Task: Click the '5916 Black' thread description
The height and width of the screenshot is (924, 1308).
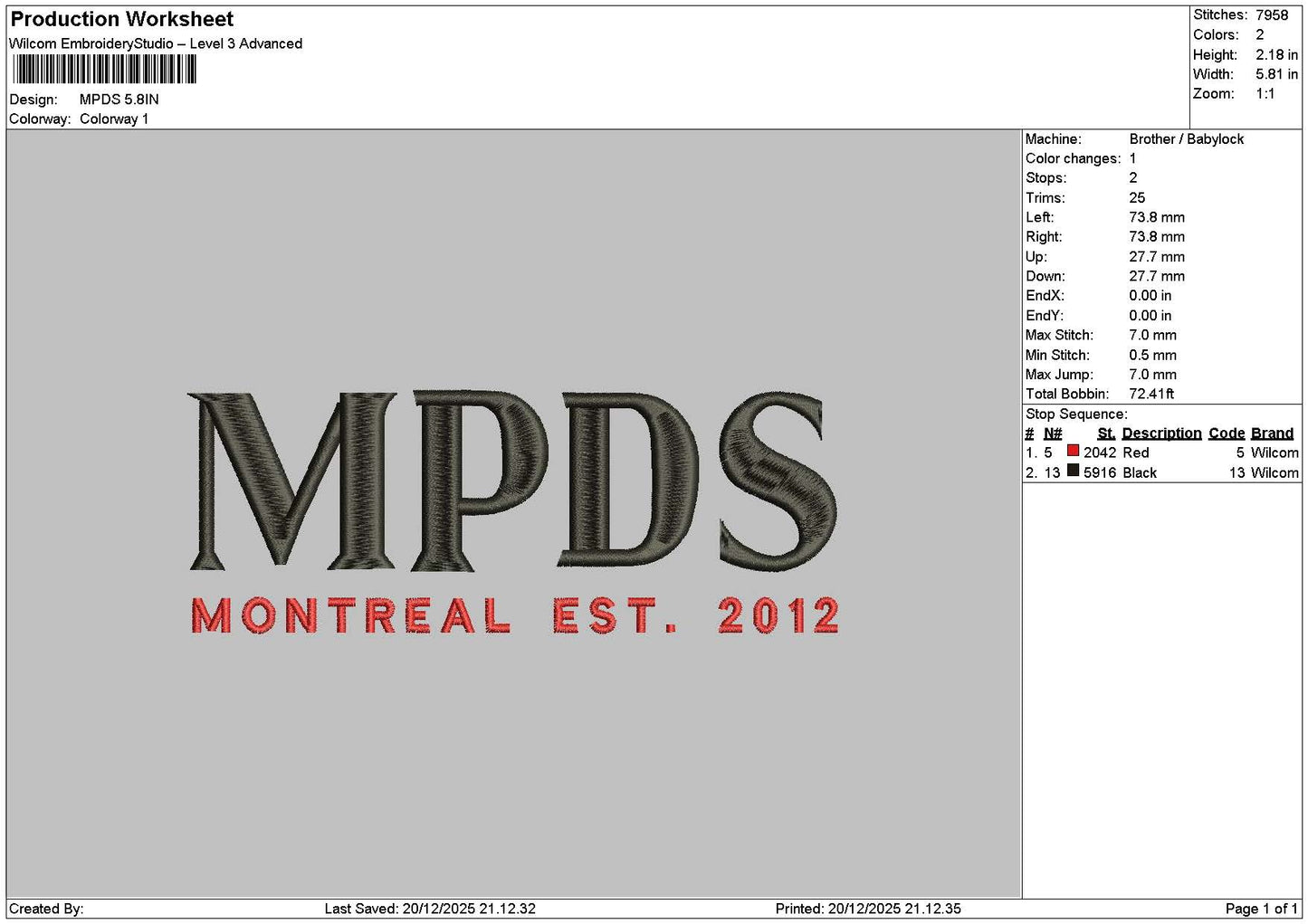Action: coord(1120,472)
